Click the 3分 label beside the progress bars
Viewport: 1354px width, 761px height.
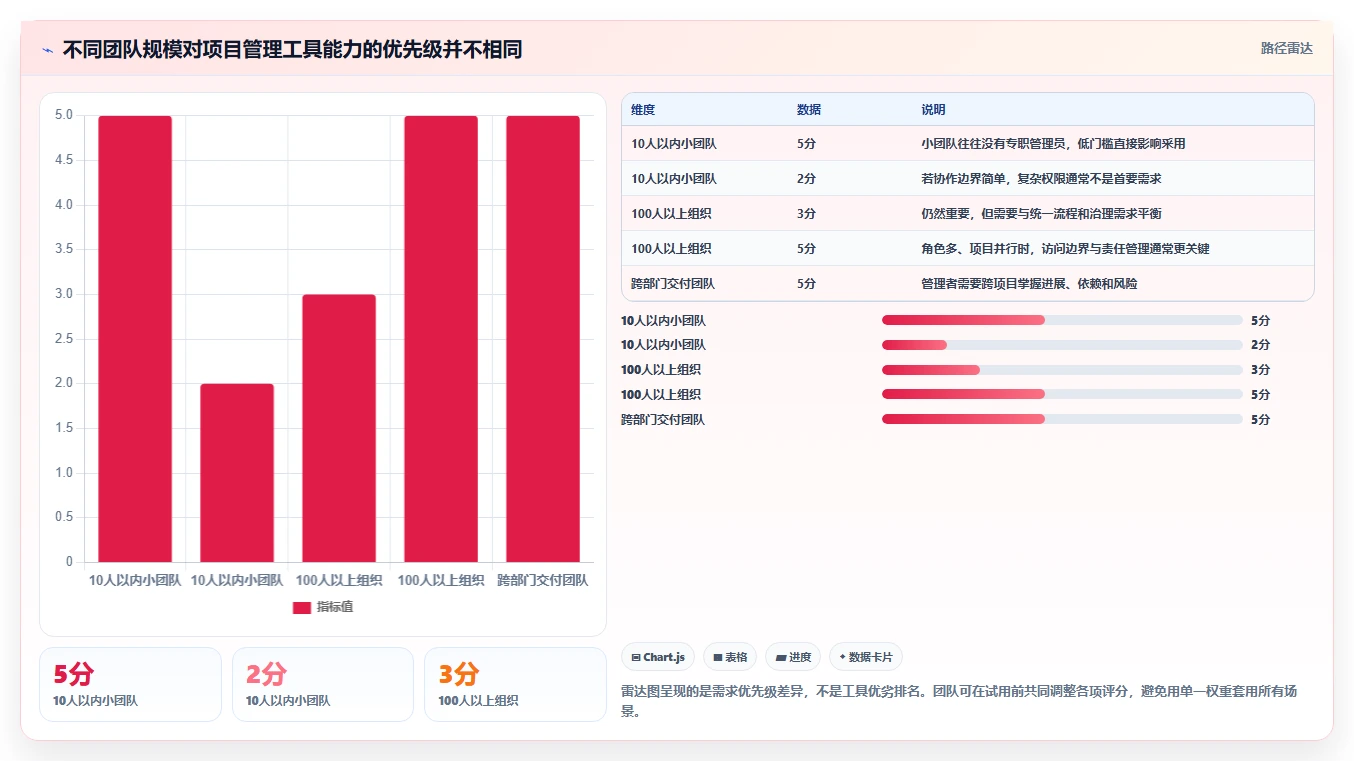(x=1260, y=370)
